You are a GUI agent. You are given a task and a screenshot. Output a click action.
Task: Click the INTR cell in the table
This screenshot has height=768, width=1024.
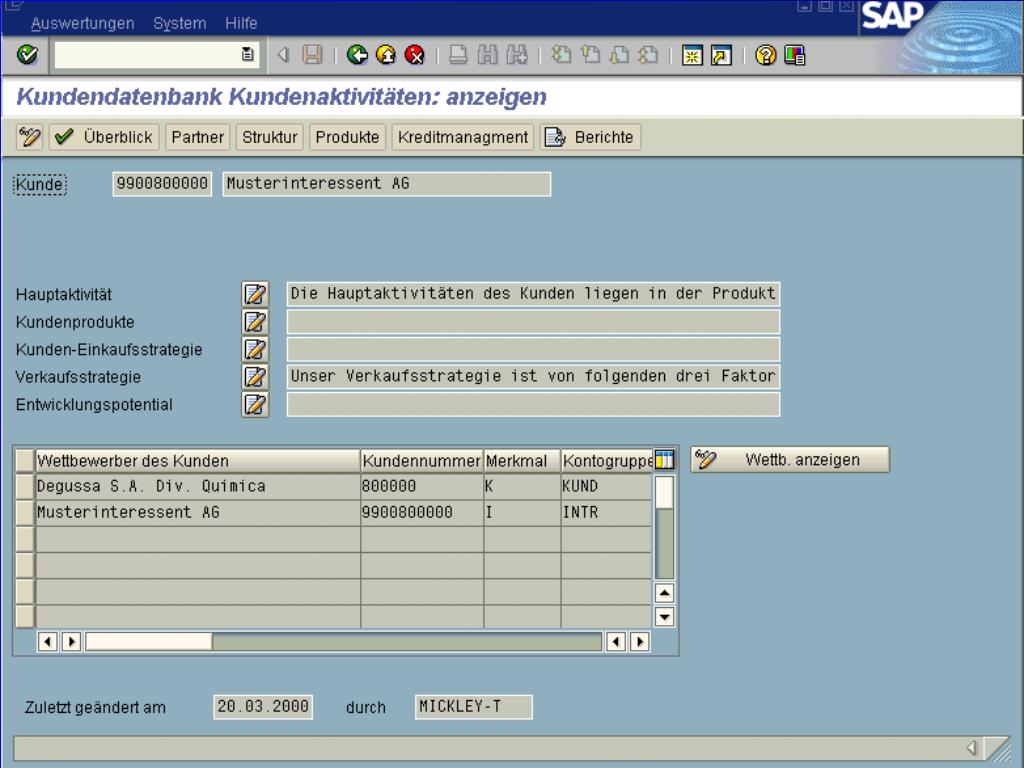[x=606, y=513]
